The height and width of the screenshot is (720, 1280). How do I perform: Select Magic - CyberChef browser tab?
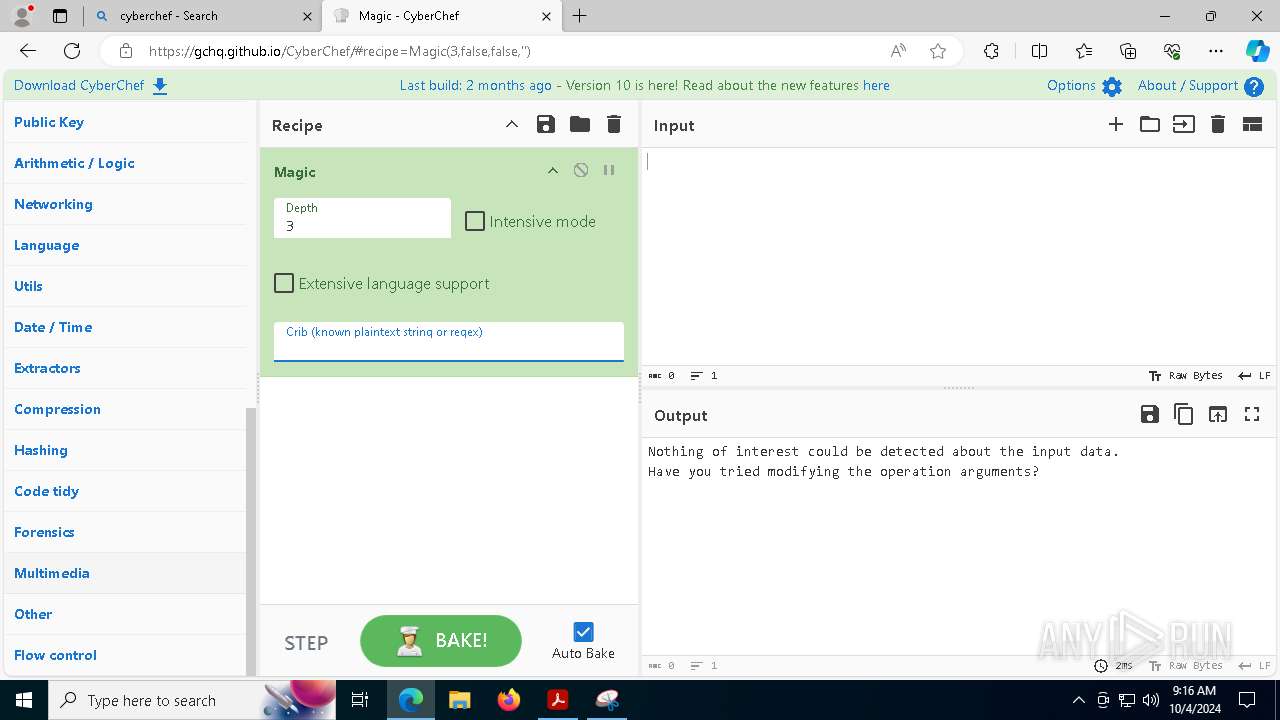pyautogui.click(x=440, y=16)
